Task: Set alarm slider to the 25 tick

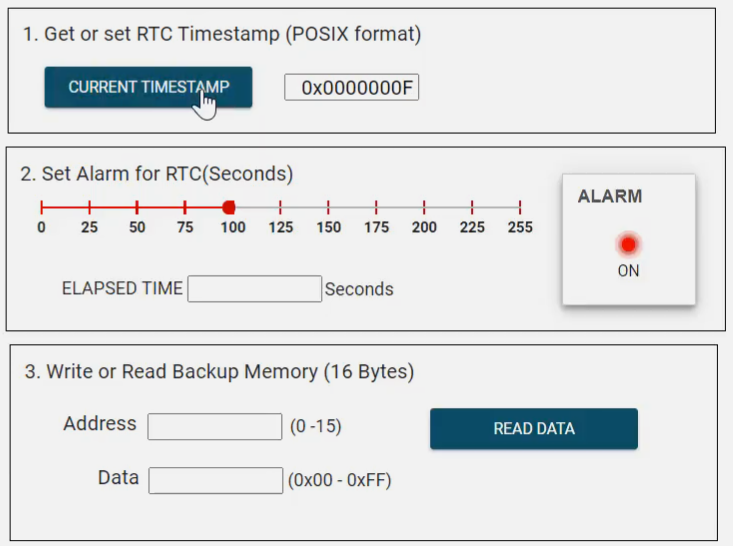Action: pyautogui.click(x=89, y=207)
